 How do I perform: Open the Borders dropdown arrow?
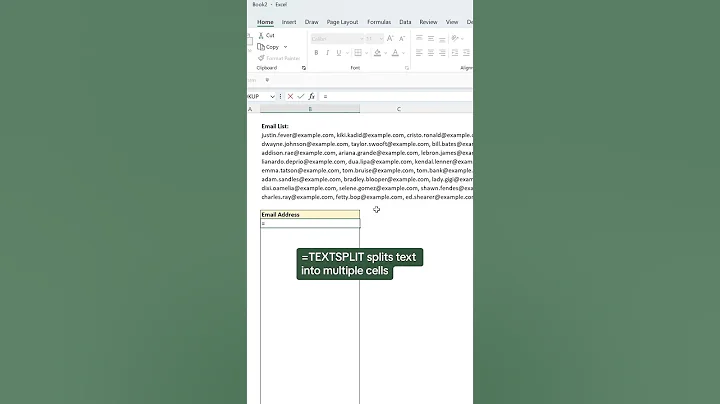point(366,53)
